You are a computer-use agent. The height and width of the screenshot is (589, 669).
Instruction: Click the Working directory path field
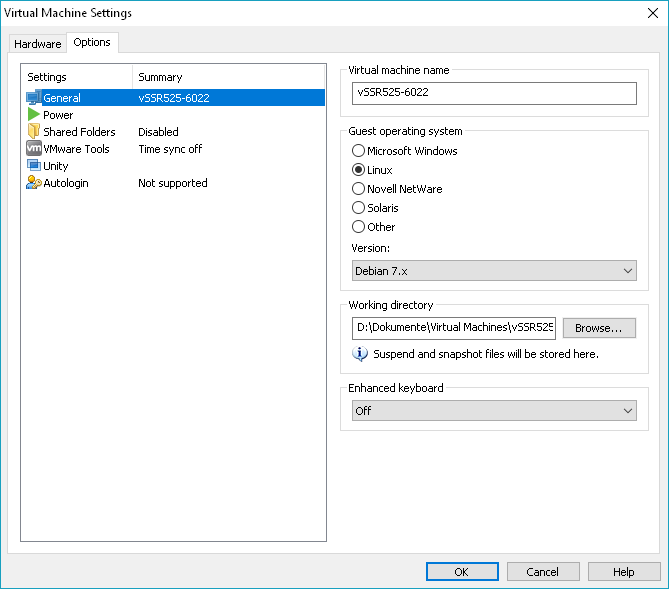(454, 328)
